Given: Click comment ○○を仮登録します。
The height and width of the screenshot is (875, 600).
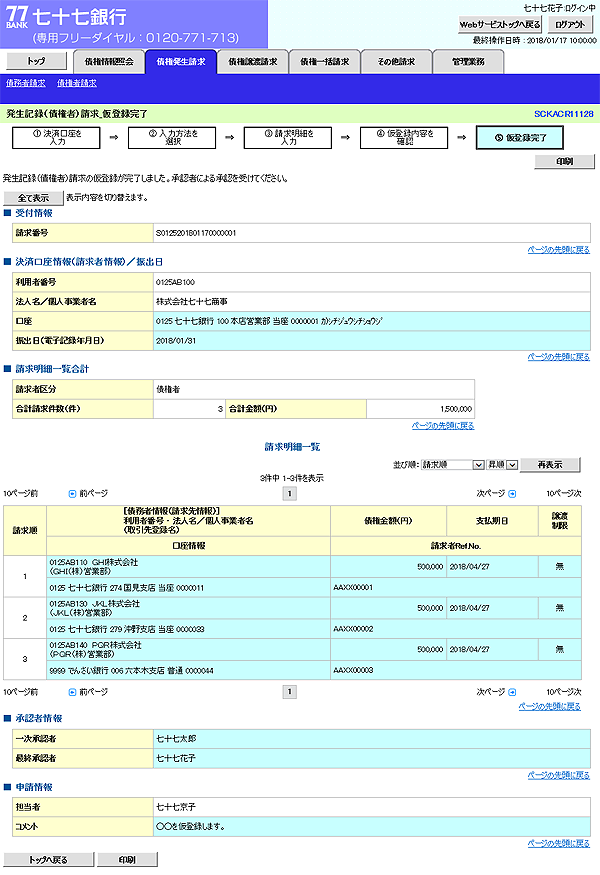Looking at the screenshot, I should click(190, 826).
